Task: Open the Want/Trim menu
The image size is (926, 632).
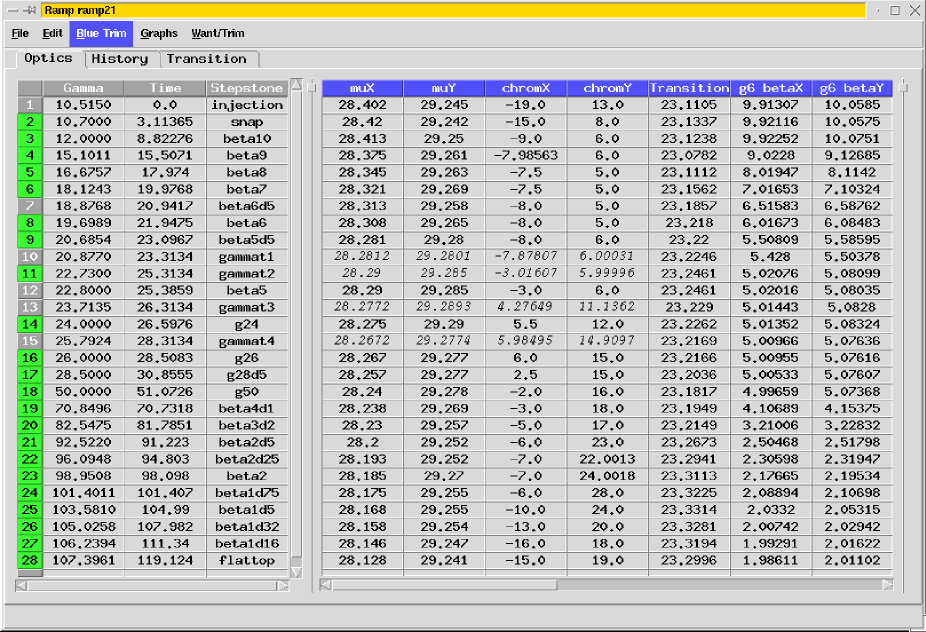Action: 218,34
